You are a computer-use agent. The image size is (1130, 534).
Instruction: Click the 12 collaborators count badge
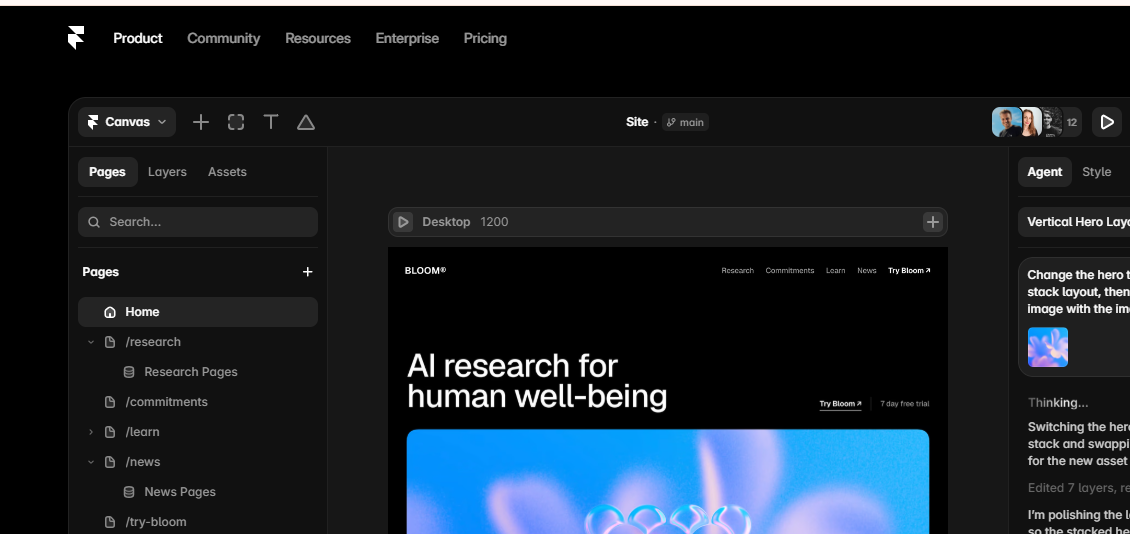point(1072,123)
